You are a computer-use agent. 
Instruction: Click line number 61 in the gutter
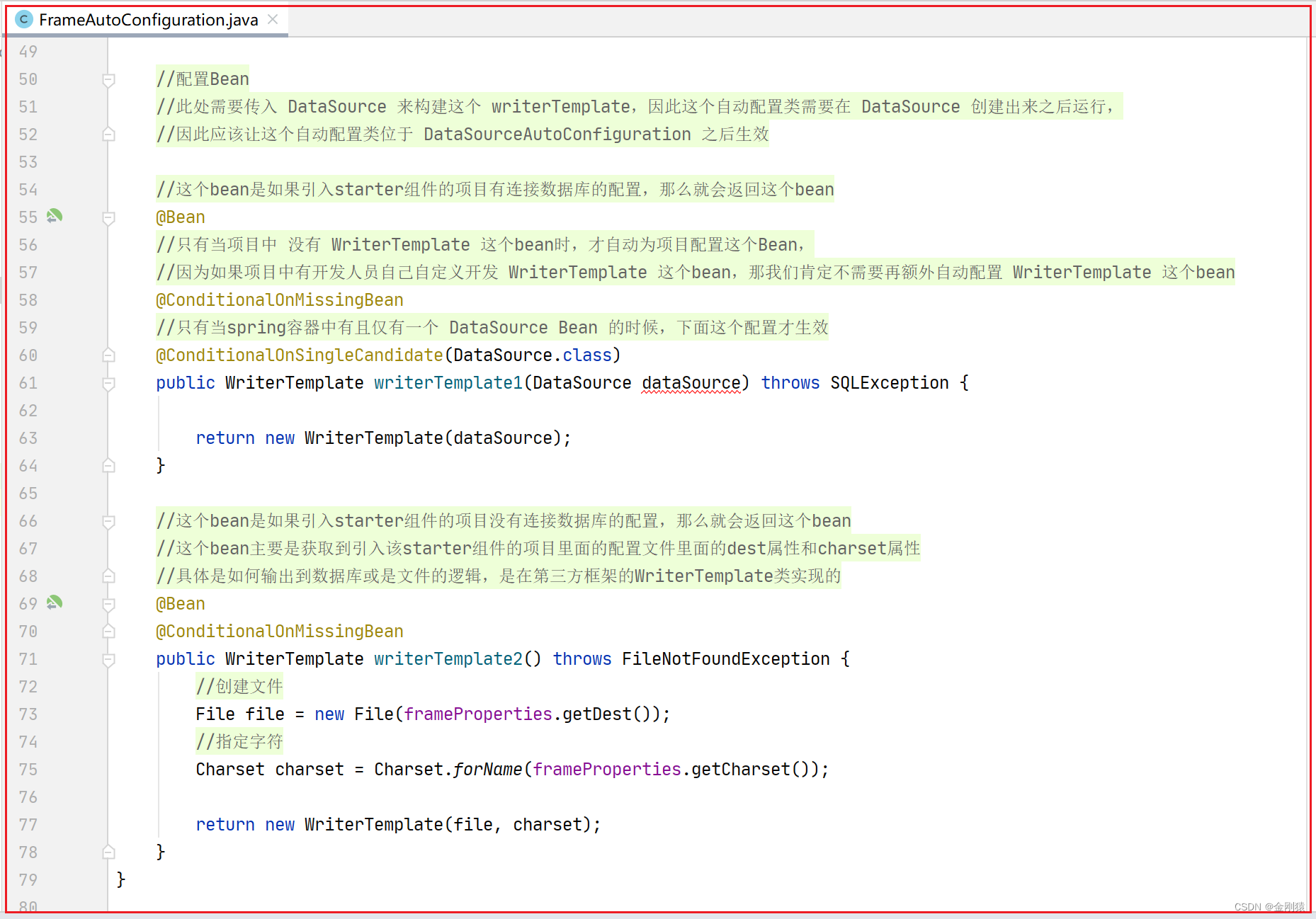[x=28, y=383]
